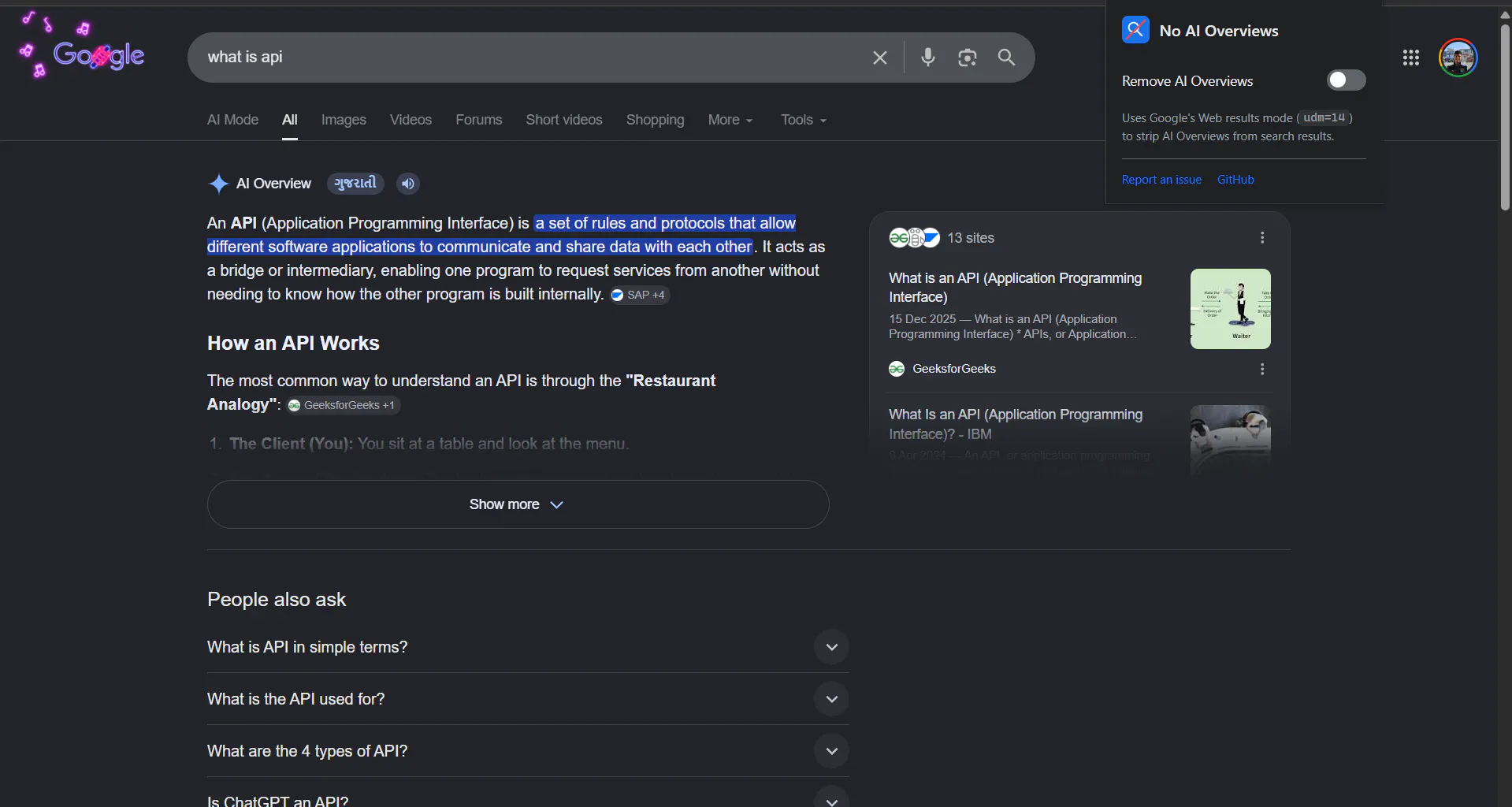This screenshot has height=807, width=1512.
Task: Click the "No AI Overviews" popup title
Action: click(1219, 31)
